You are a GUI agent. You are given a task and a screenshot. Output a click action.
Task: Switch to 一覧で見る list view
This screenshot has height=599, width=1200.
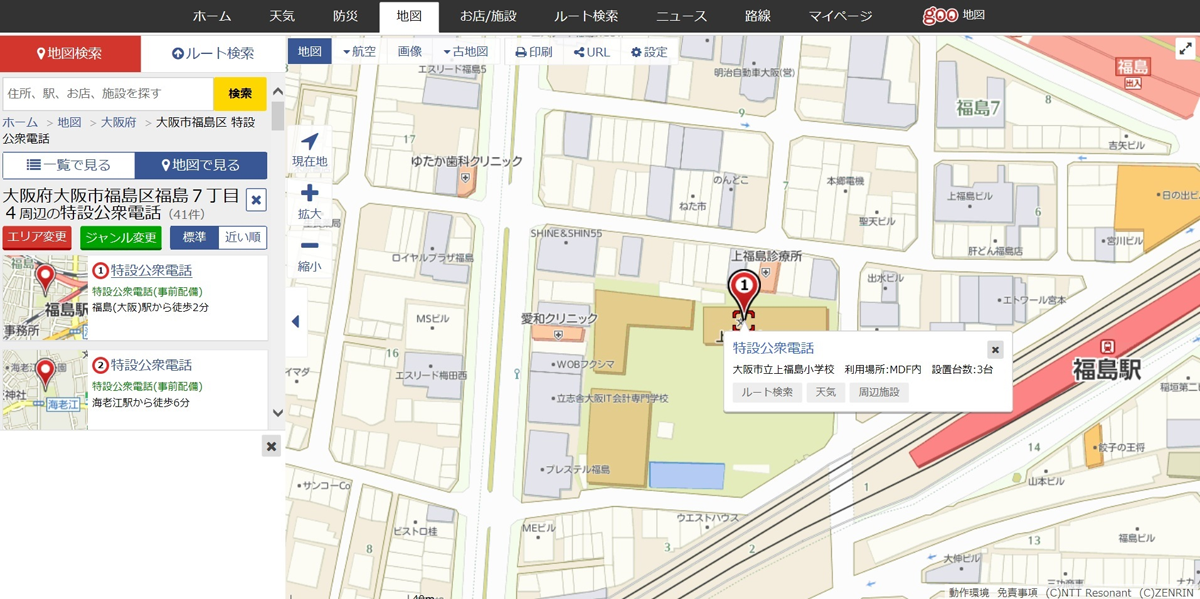pyautogui.click(x=68, y=165)
